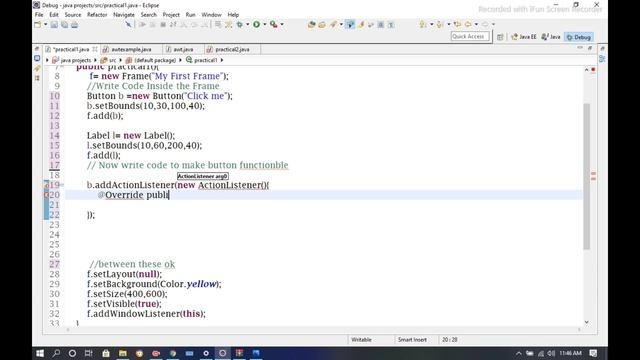The image size is (640, 360).
Task: Click the Smart Insert status entry
Action: (412, 340)
